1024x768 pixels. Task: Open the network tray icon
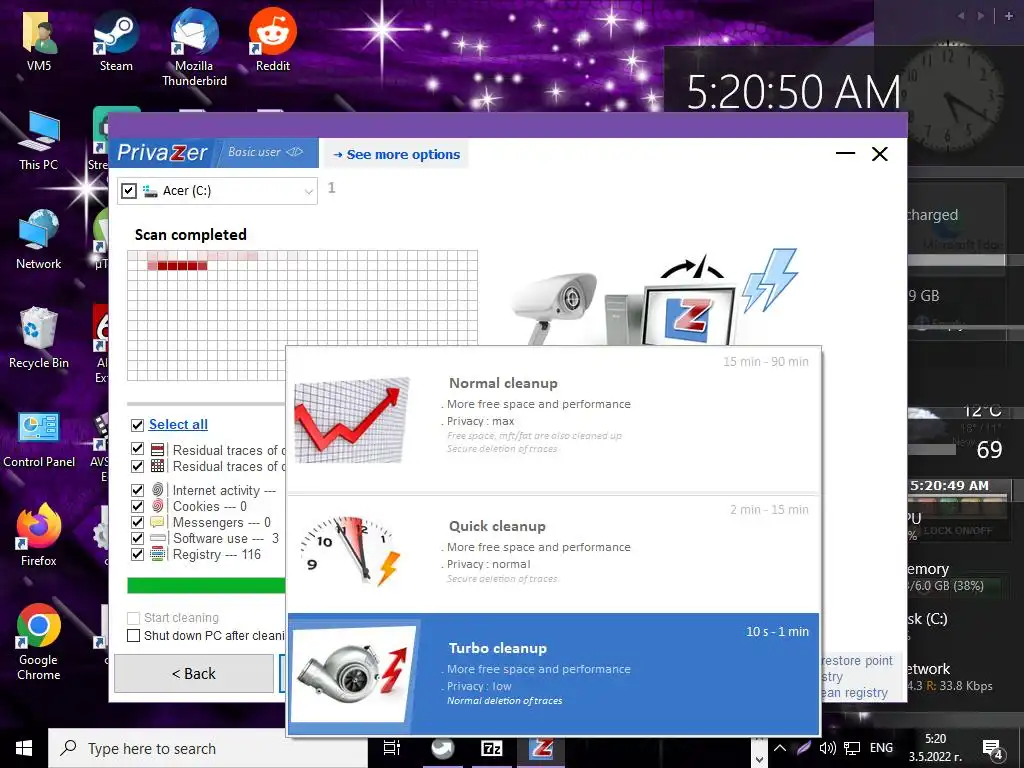click(x=852, y=748)
